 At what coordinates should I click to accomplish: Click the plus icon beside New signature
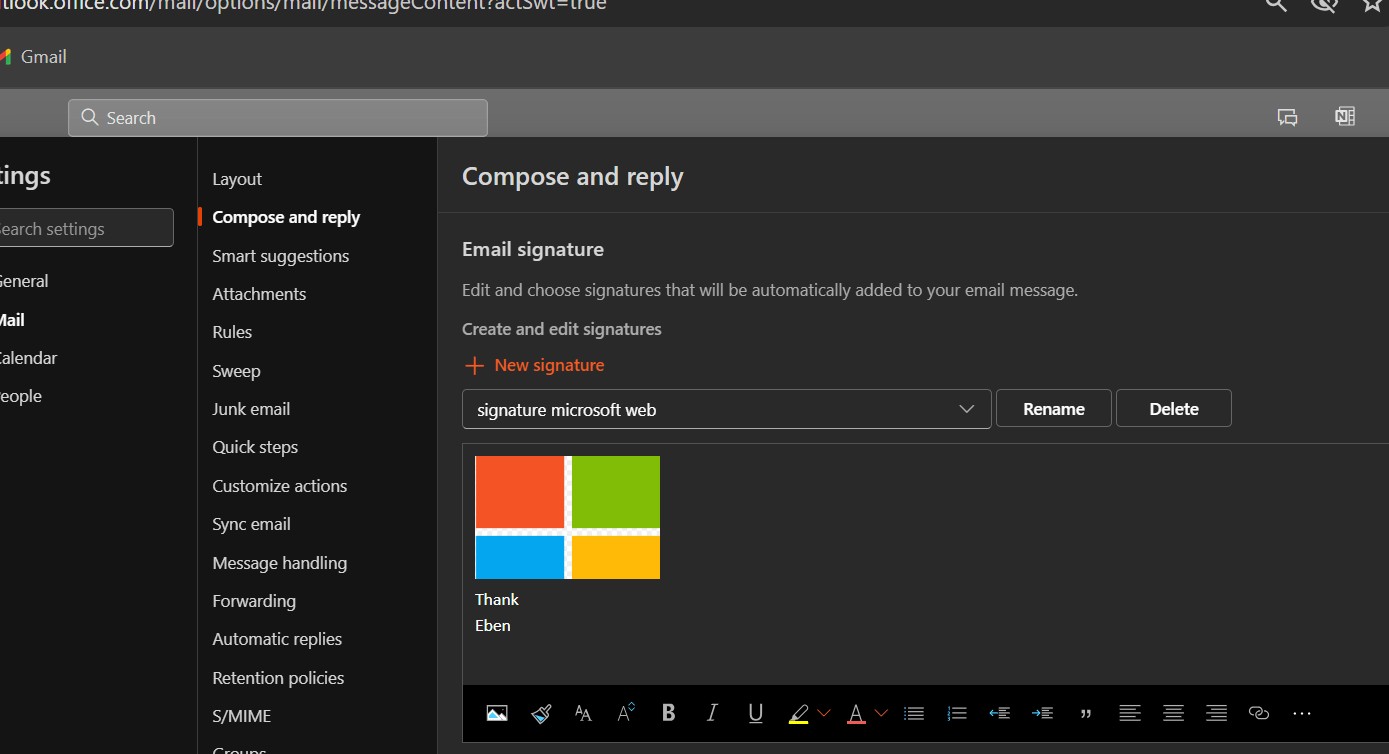coord(474,366)
